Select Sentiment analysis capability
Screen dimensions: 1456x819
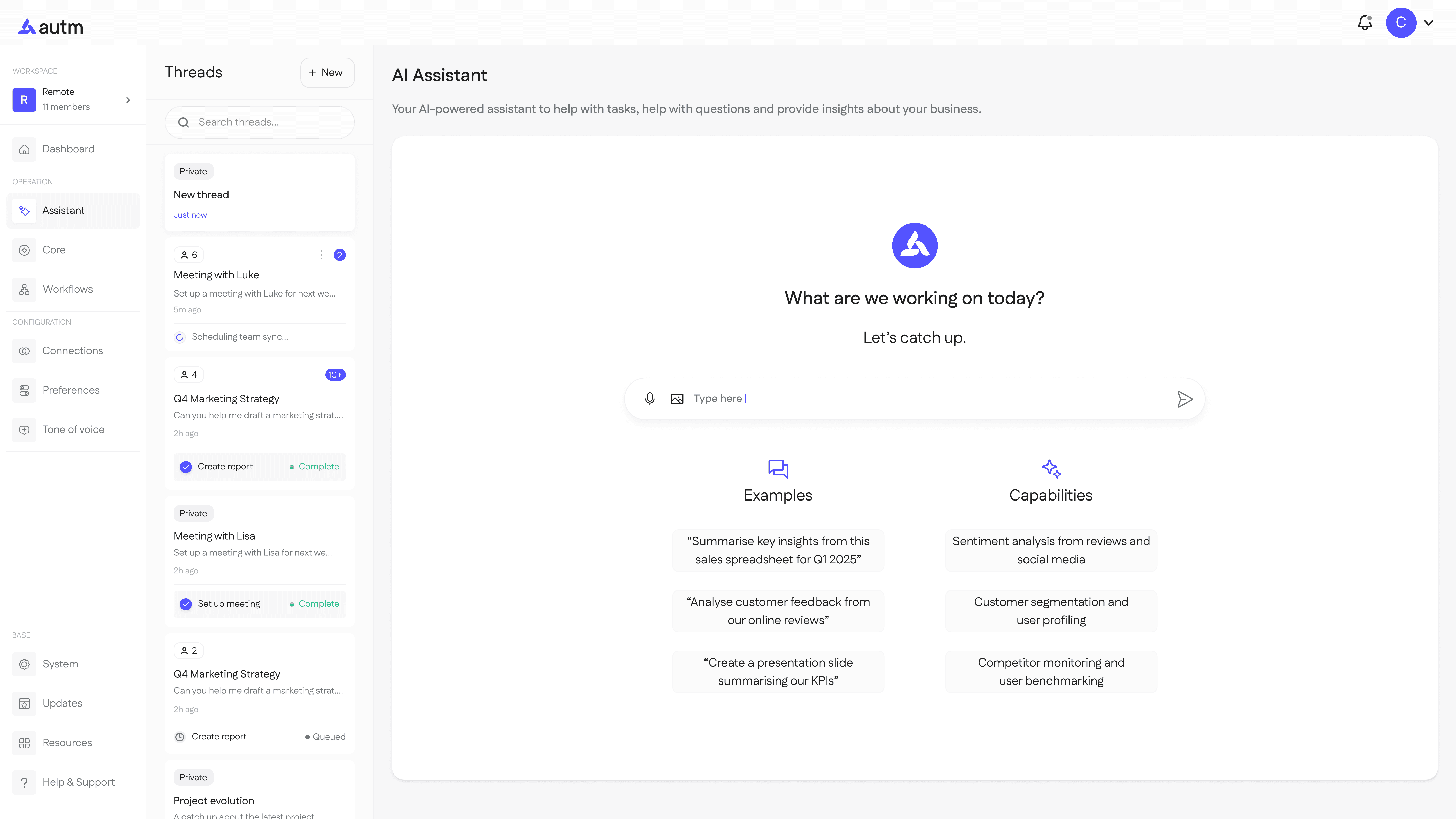[x=1051, y=551]
